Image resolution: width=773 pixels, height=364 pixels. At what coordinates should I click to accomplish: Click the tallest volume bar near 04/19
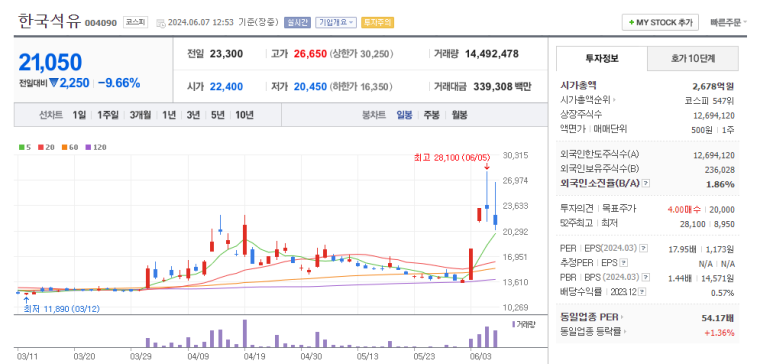(245, 334)
